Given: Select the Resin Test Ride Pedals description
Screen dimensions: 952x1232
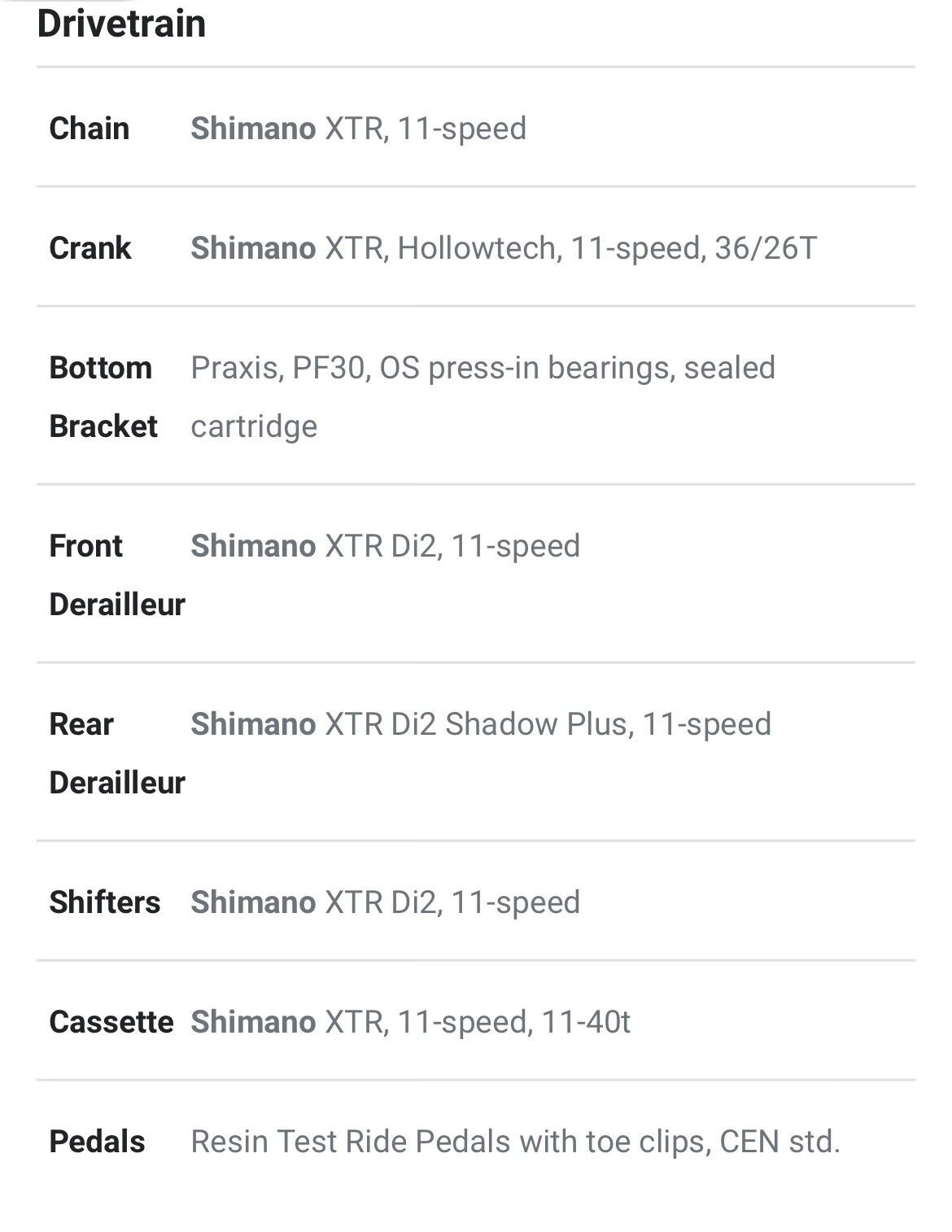Looking at the screenshot, I should (515, 1142).
